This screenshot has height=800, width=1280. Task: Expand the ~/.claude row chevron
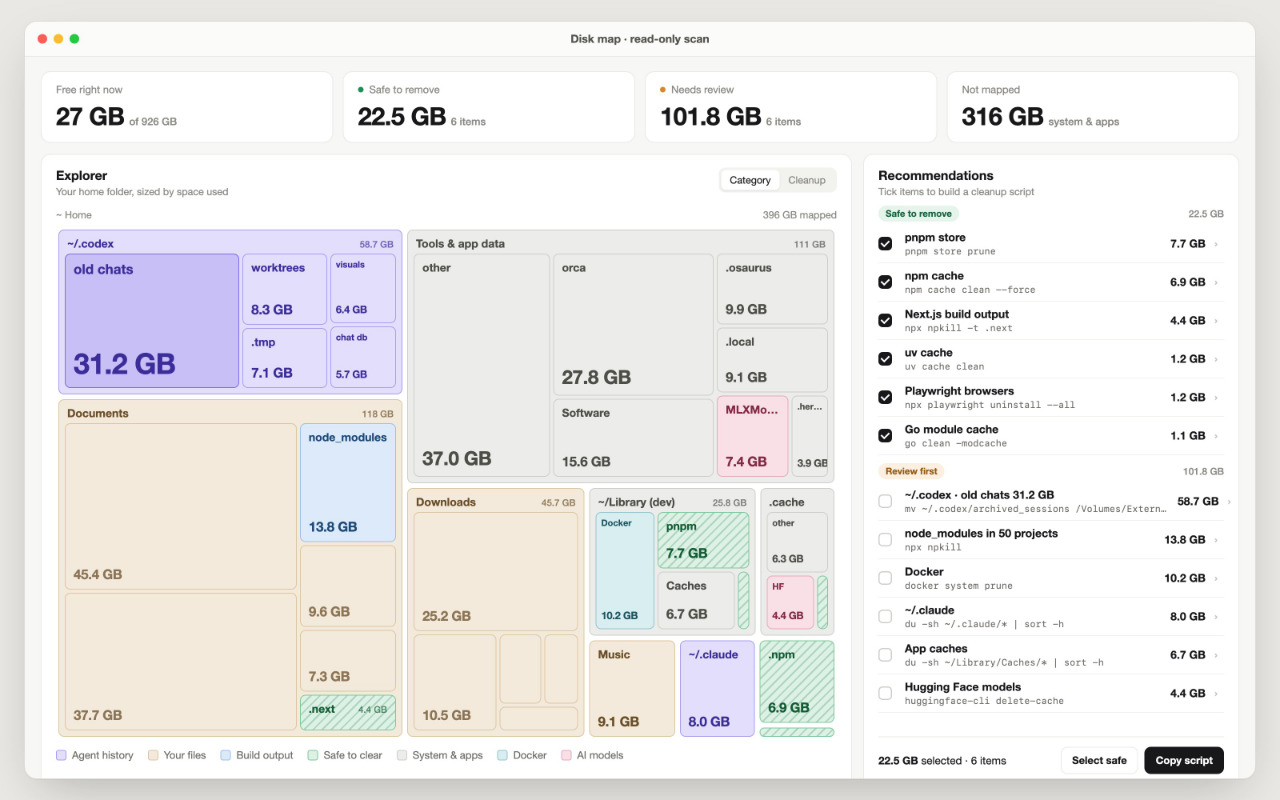(x=1217, y=617)
